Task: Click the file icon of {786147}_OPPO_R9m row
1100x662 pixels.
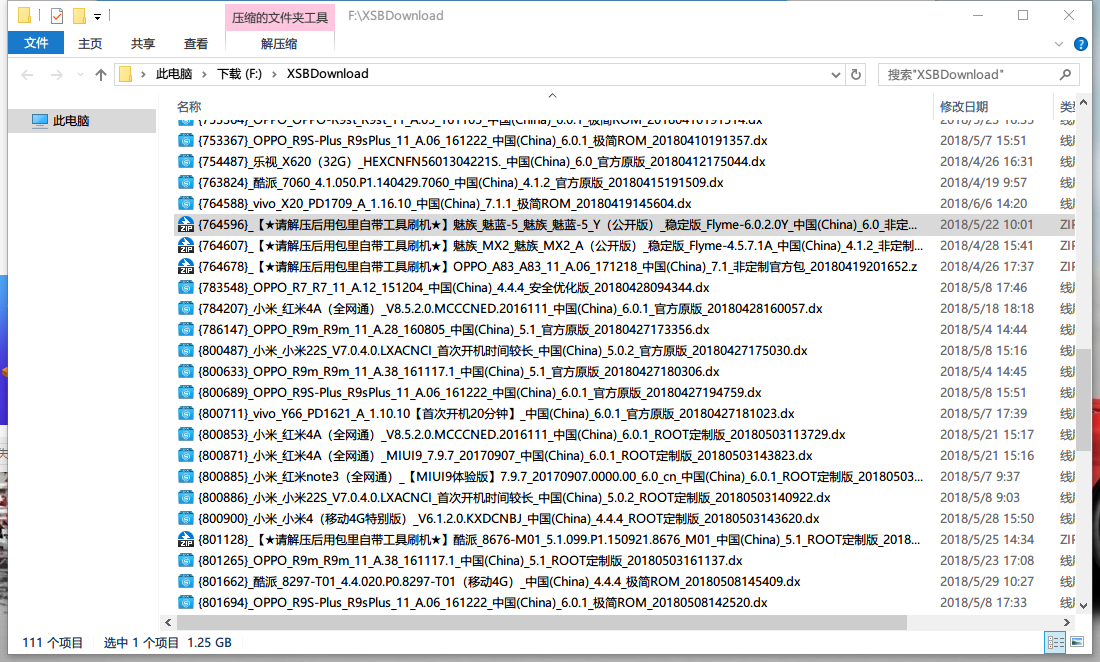Action: [186, 330]
